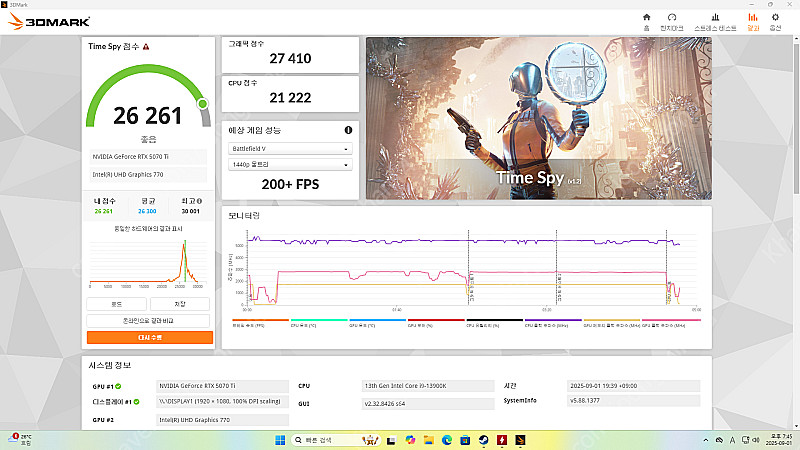Open the Results bar chart icon

(x=753, y=17)
